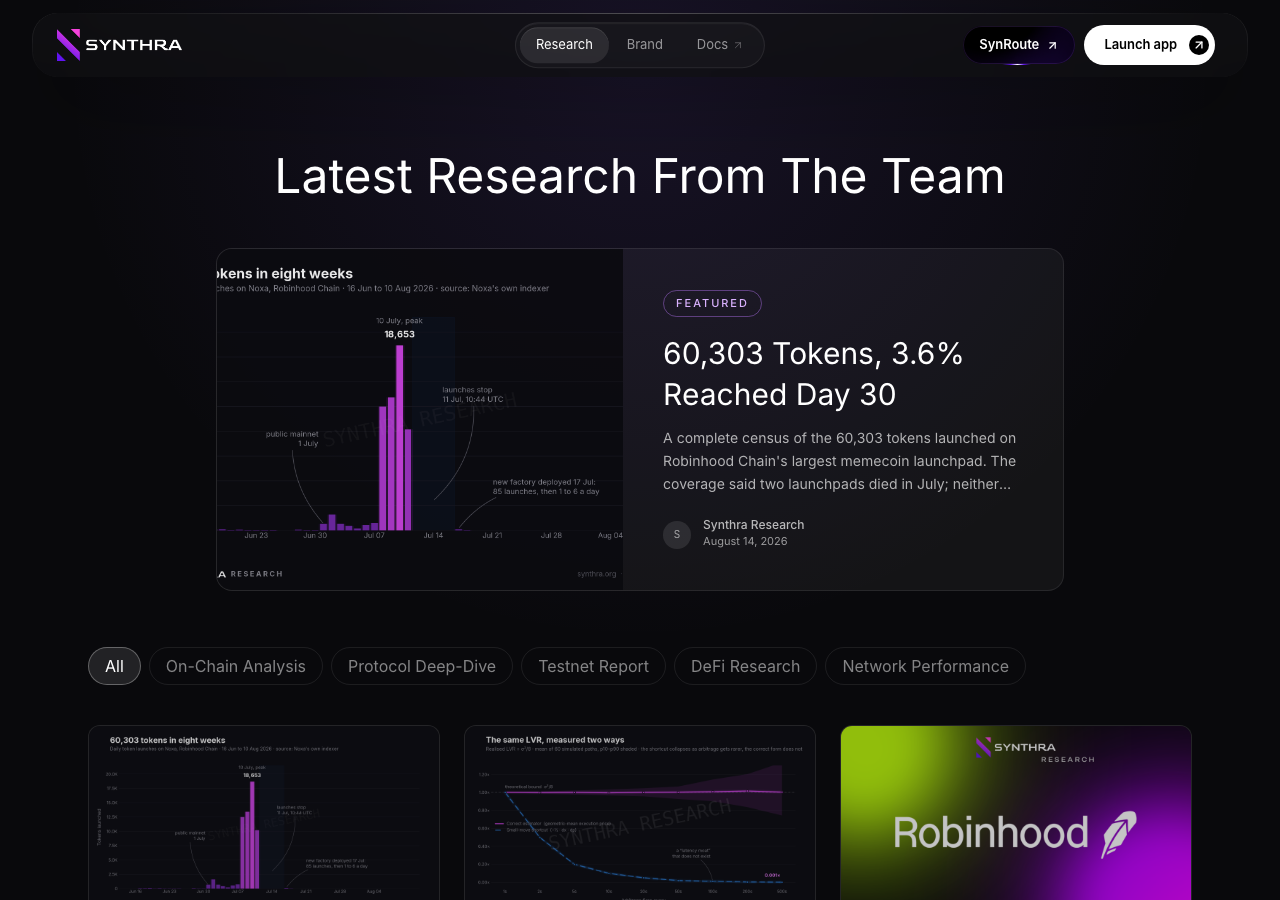Click the 'Latest Research From The Team' heading

[x=640, y=176]
